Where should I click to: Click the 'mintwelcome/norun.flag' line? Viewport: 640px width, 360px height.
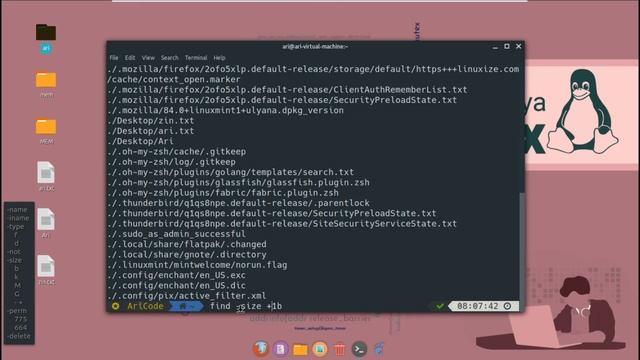pyautogui.click(x=197, y=265)
